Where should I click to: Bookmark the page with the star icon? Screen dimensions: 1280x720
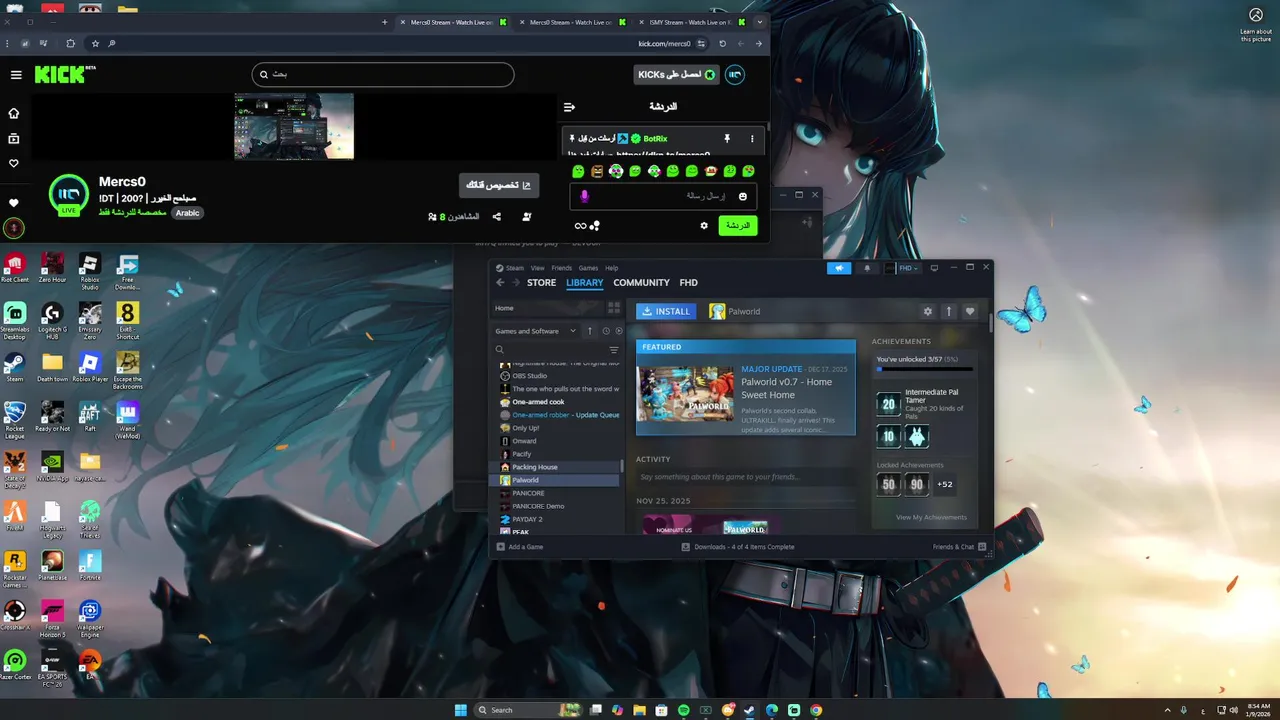(95, 44)
